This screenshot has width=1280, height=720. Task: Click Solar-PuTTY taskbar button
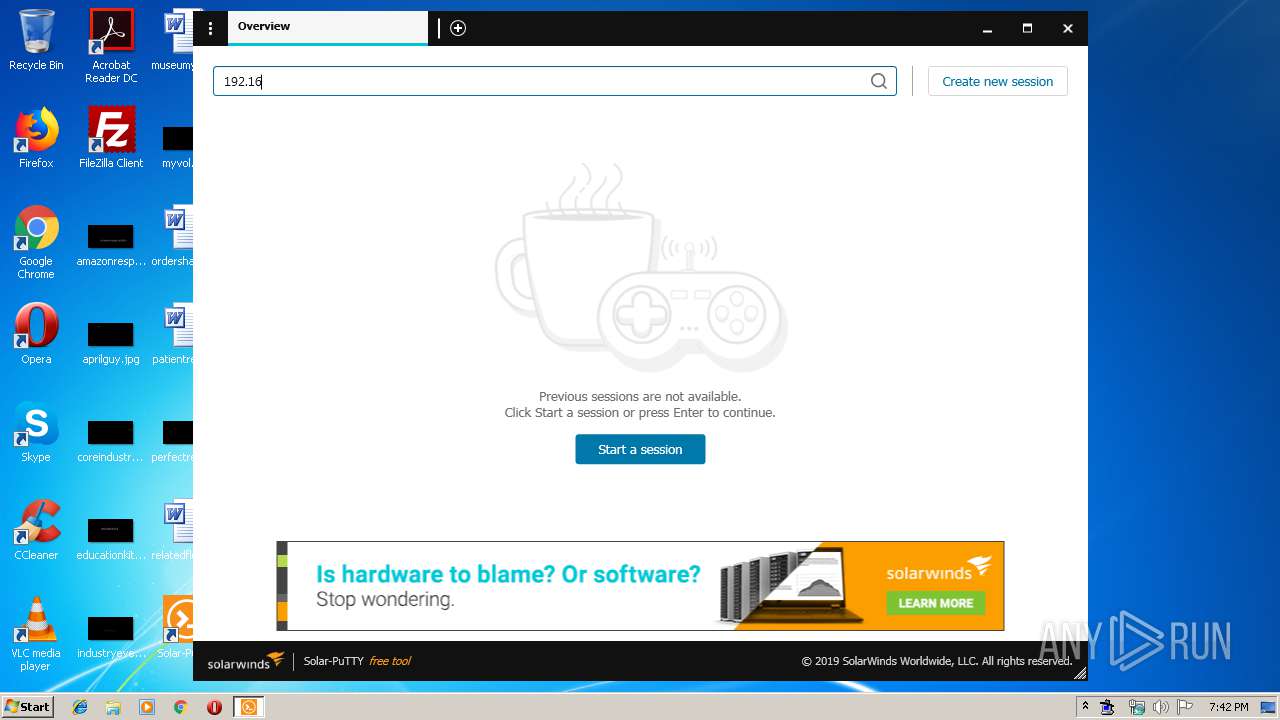pos(248,707)
